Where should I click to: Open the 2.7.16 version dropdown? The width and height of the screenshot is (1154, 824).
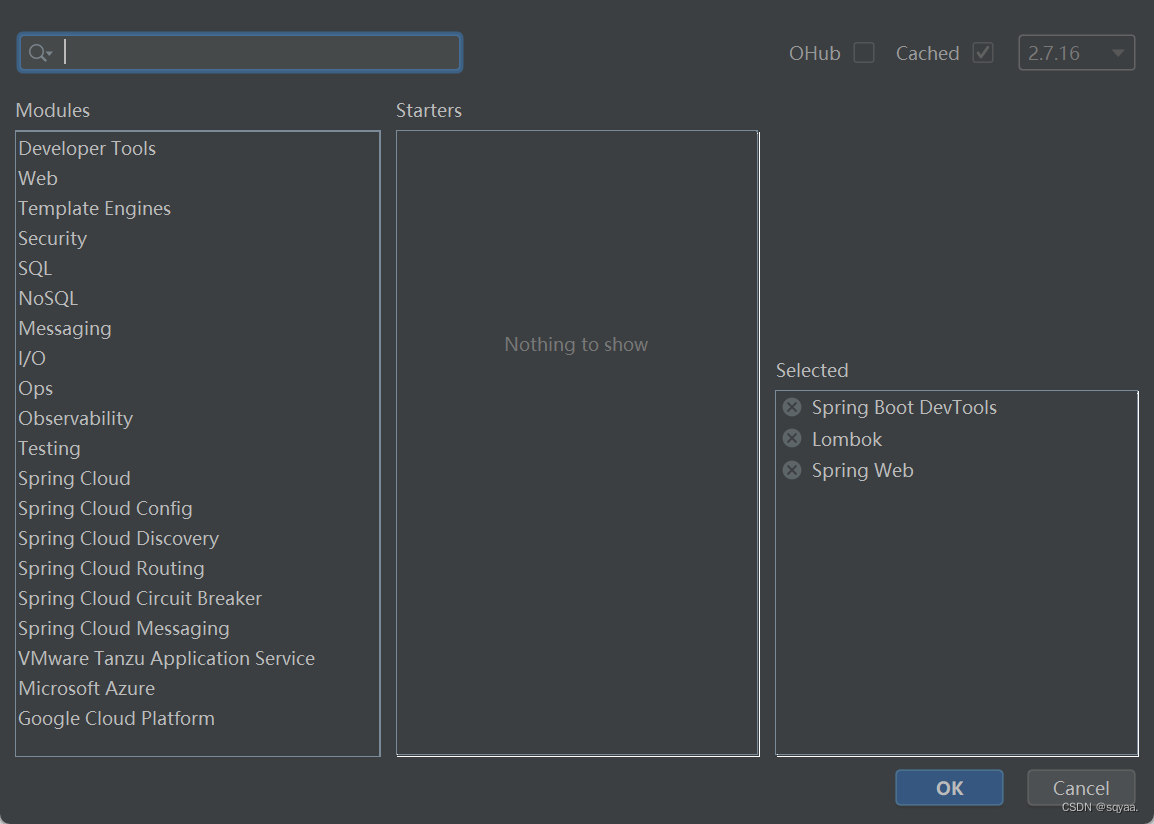pos(1076,52)
